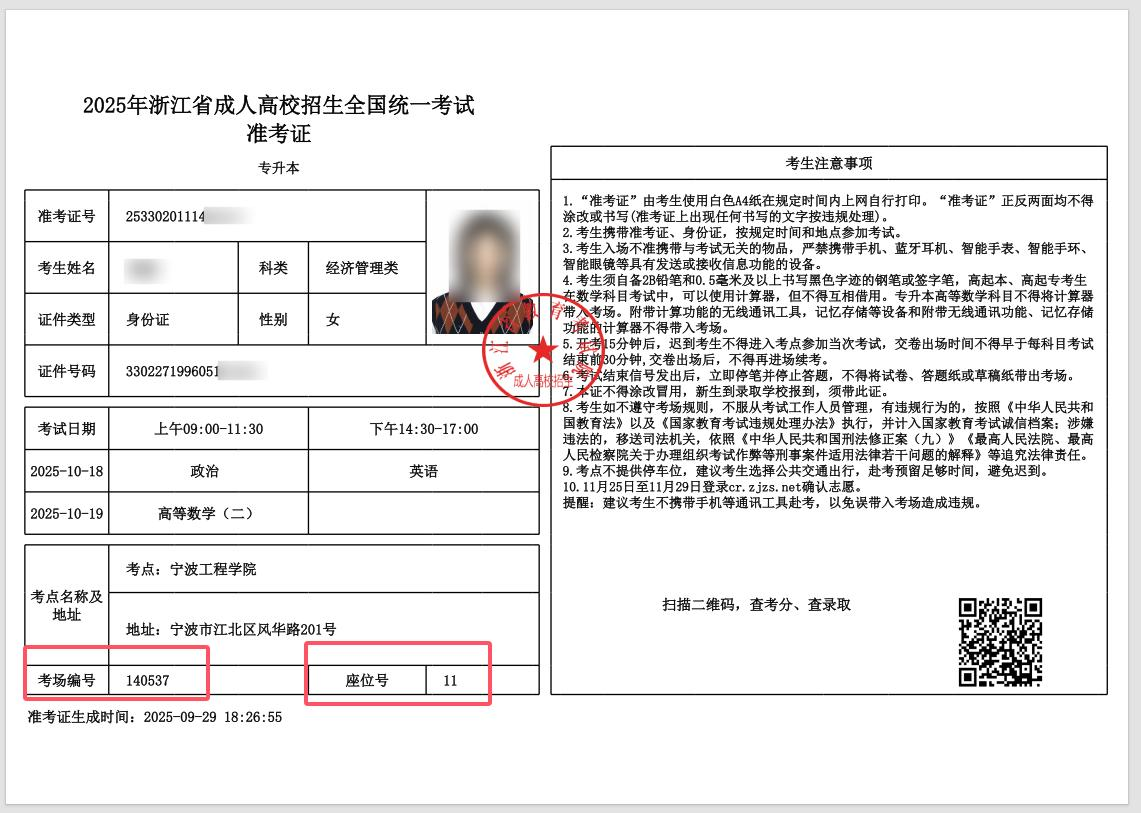Click the 政治 exam subject cell

pyautogui.click(x=205, y=471)
